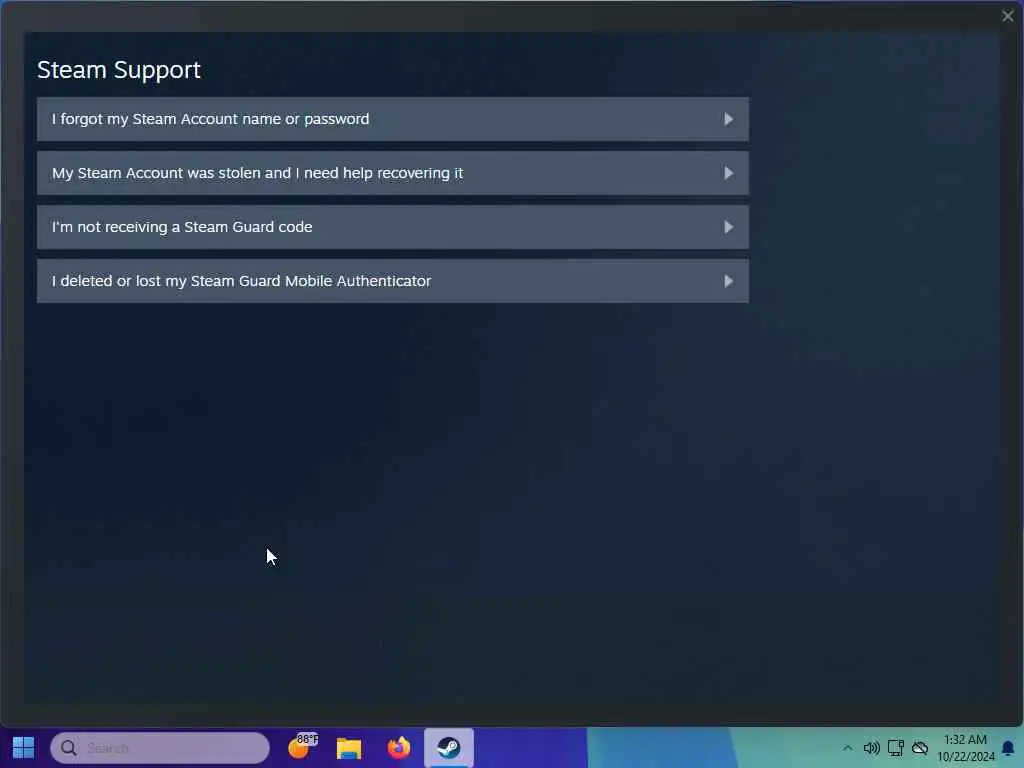Screen dimensions: 1024x768
Task: Choose 'I'm not receiving a Steam Guard code'
Action: [x=392, y=227]
